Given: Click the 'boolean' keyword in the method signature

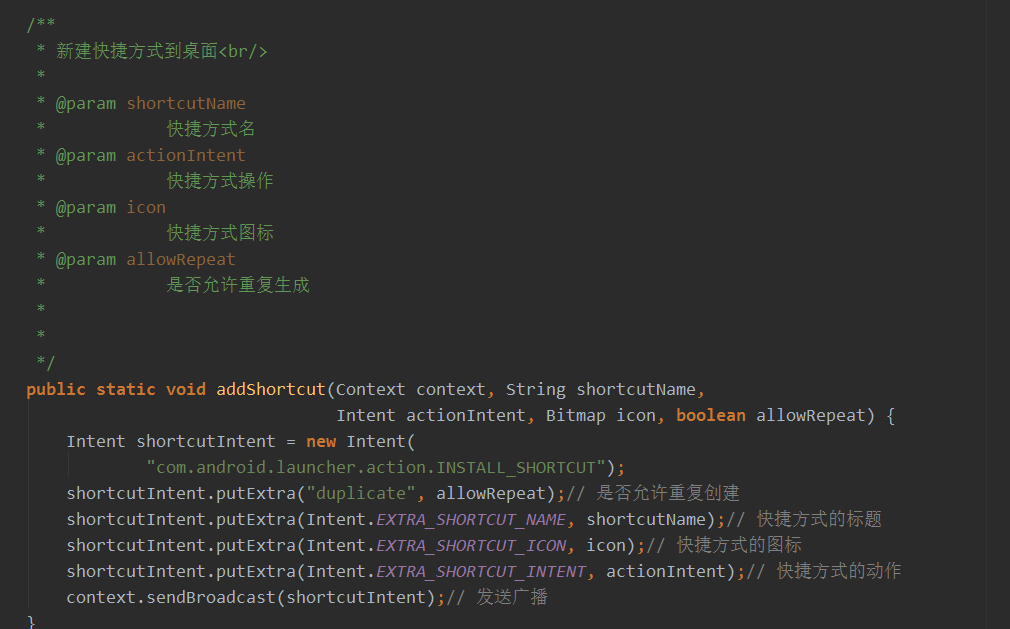Looking at the screenshot, I should pyautogui.click(x=710, y=415).
